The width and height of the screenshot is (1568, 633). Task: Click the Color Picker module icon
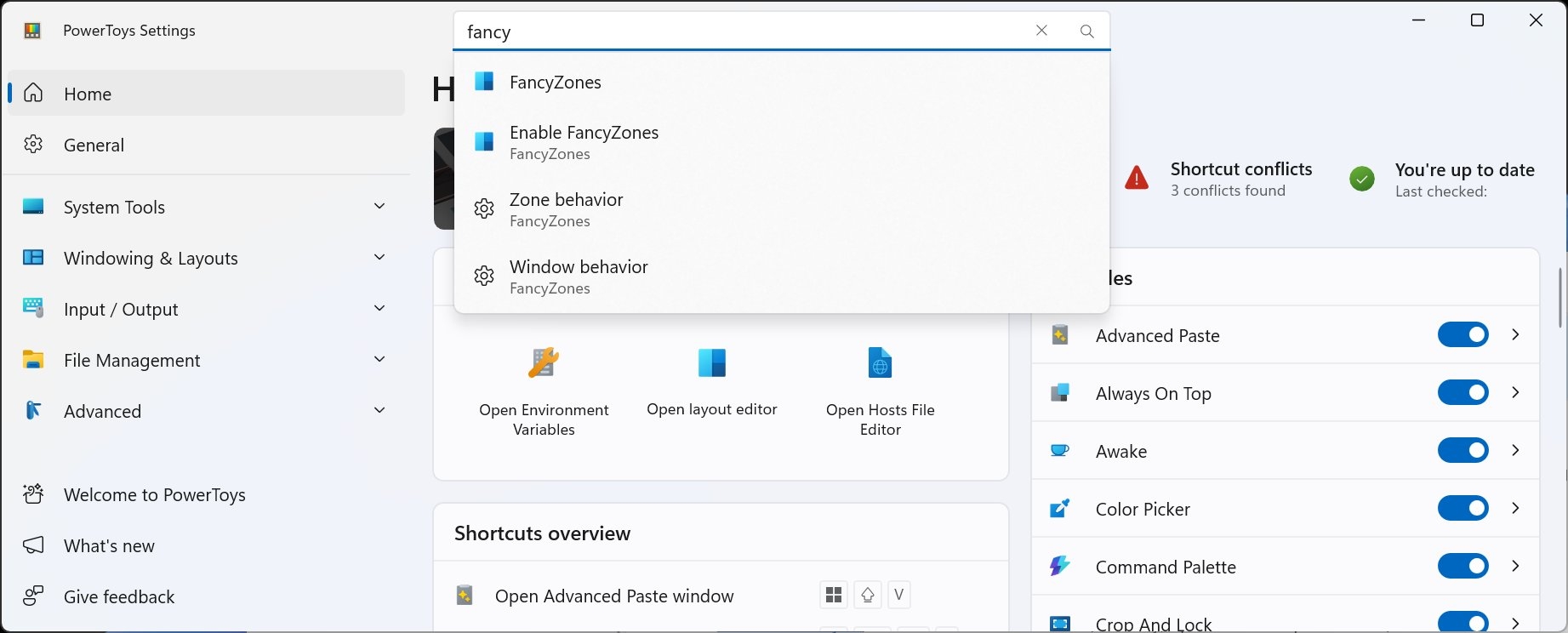[1060, 509]
